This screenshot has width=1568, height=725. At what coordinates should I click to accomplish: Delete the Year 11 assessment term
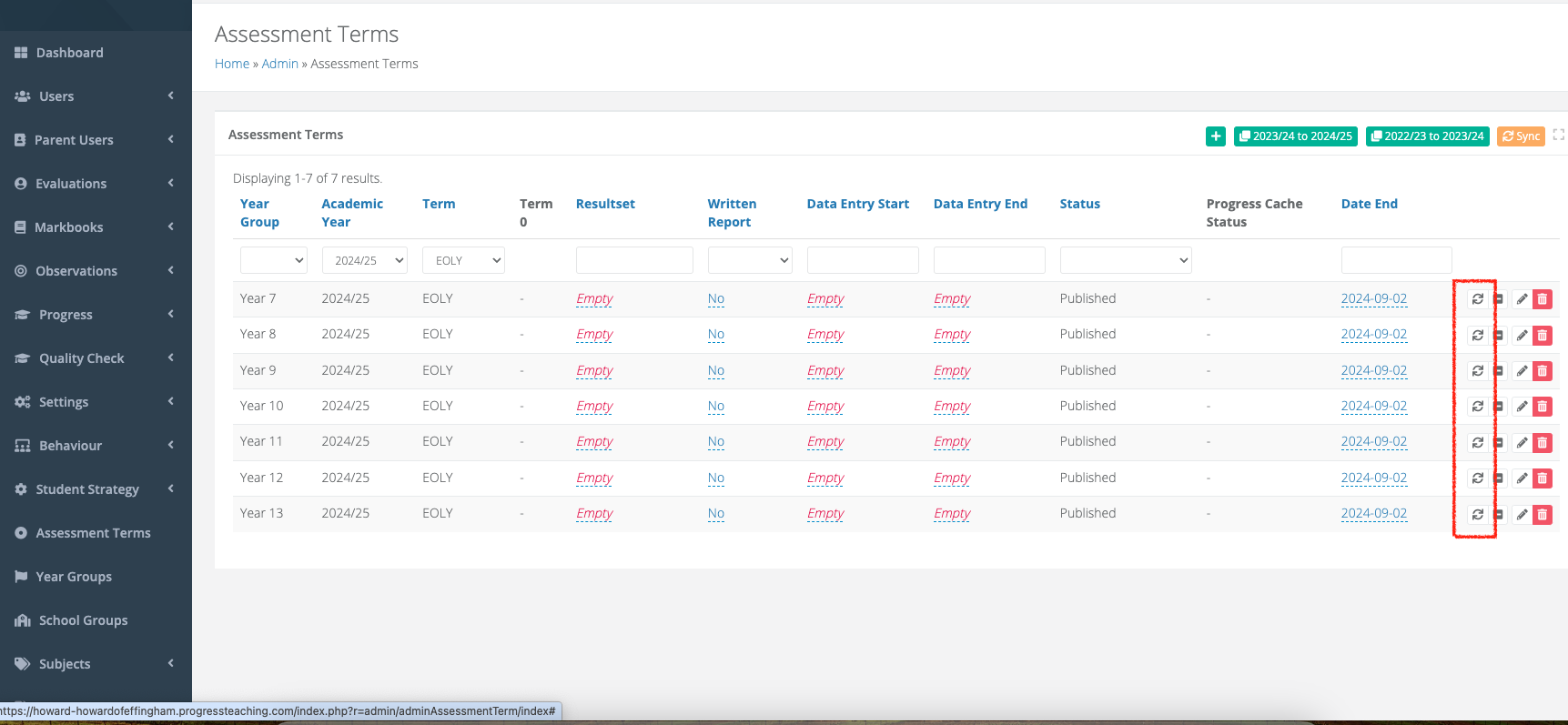(1543, 443)
